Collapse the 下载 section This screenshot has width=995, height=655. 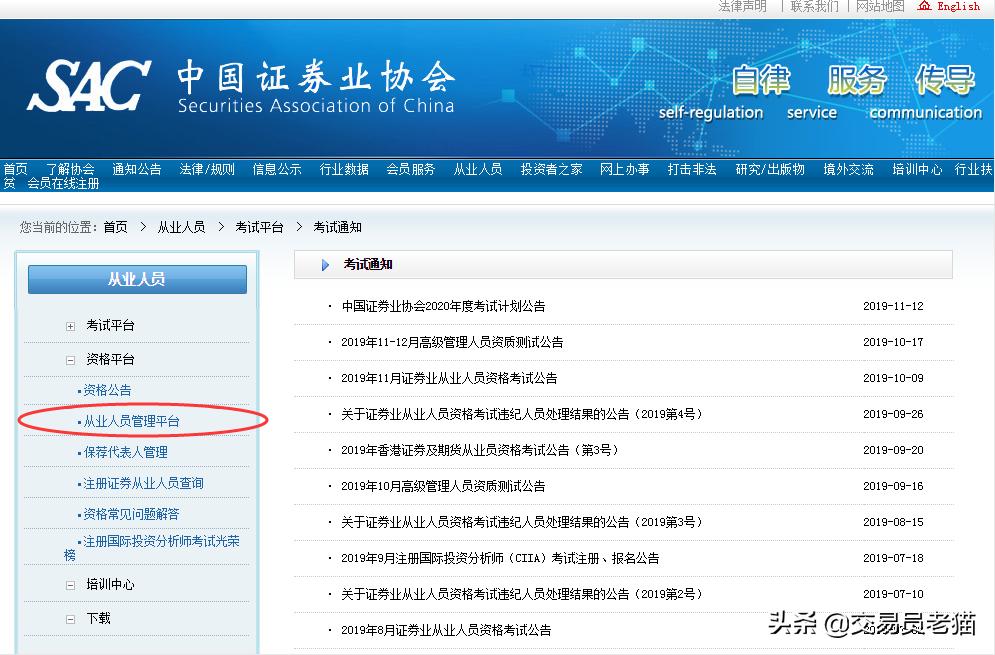pos(70,618)
